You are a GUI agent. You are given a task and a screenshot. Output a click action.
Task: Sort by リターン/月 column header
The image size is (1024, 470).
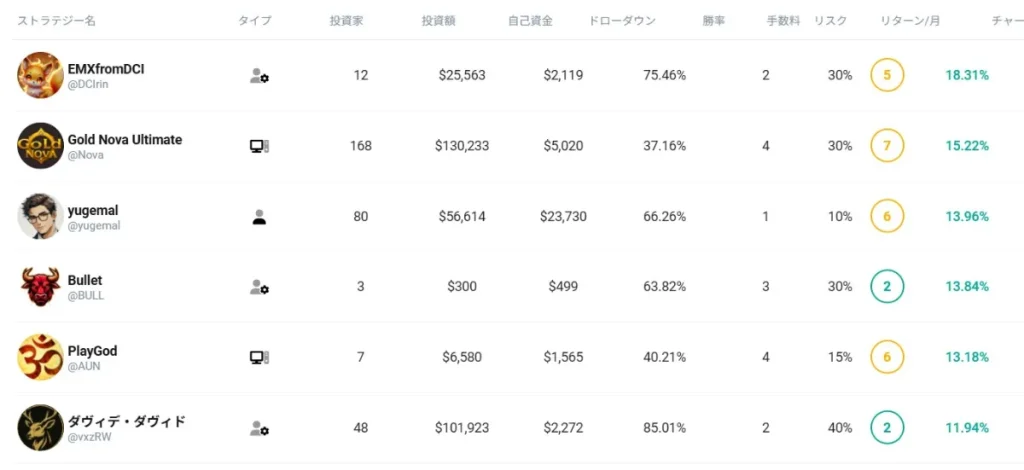pyautogui.click(x=910, y=21)
